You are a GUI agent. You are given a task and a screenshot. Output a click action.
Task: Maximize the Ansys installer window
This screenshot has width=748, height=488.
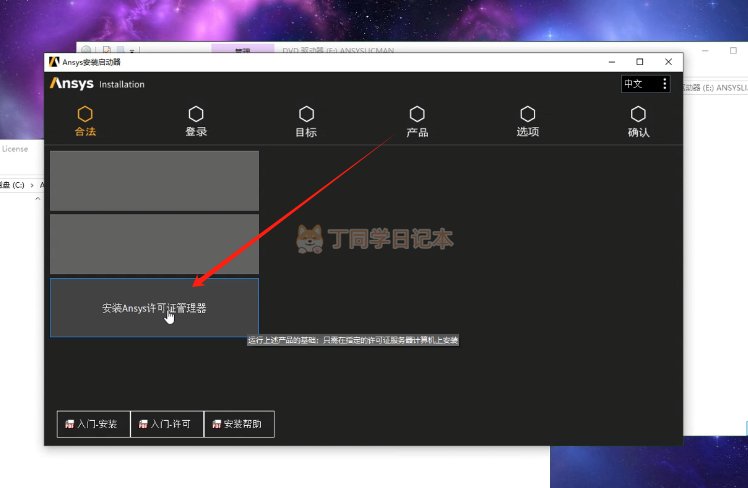640,62
